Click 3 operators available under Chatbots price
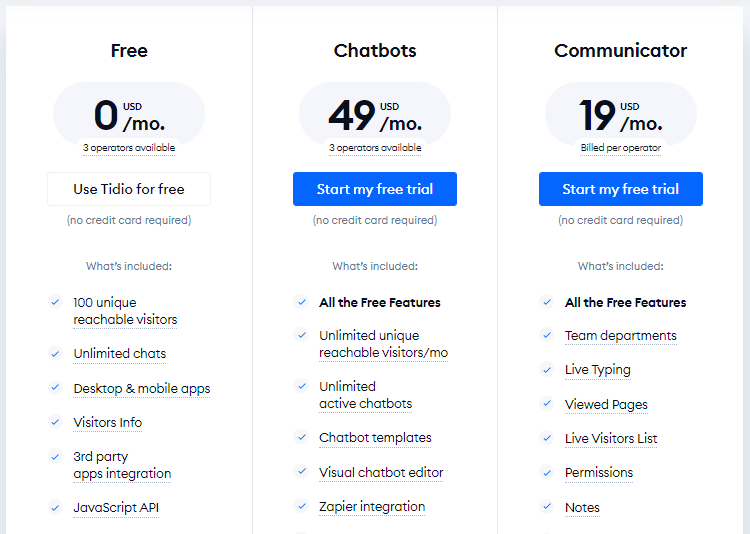 (375, 148)
